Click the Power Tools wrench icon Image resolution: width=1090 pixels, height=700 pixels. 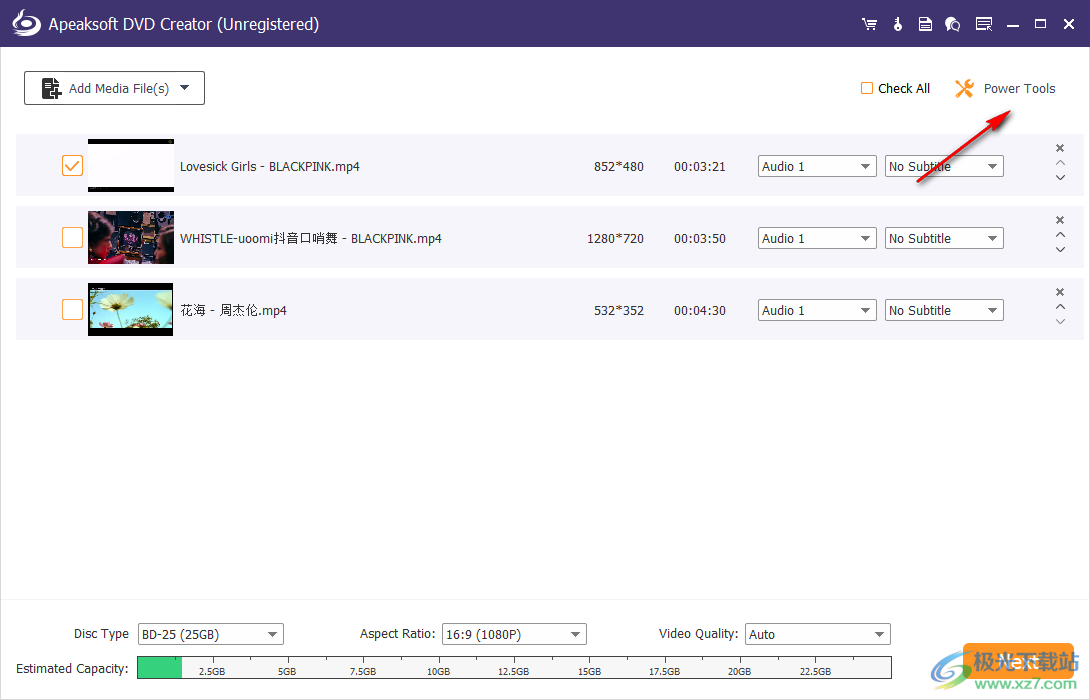point(964,88)
